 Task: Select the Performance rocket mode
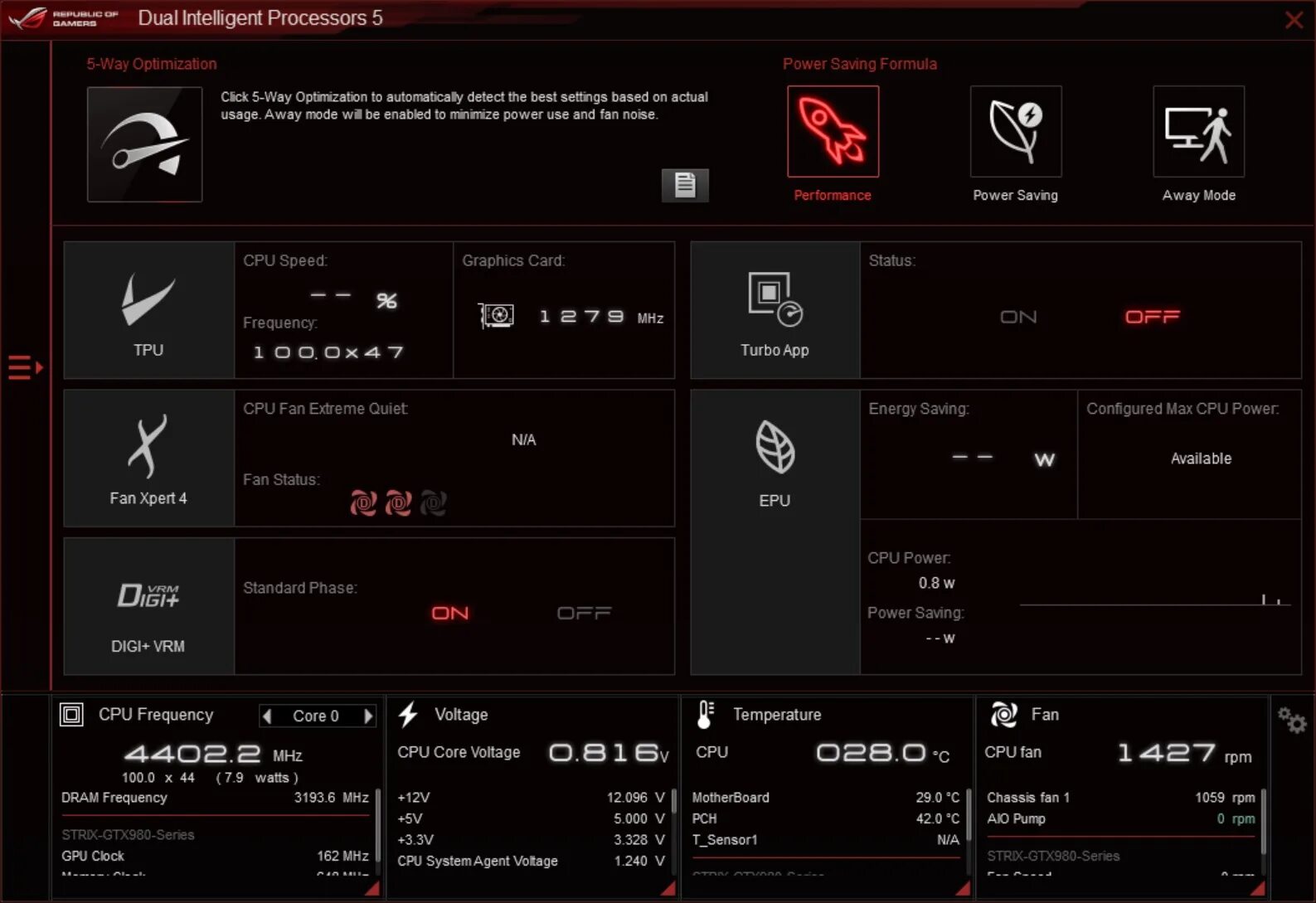click(x=833, y=131)
